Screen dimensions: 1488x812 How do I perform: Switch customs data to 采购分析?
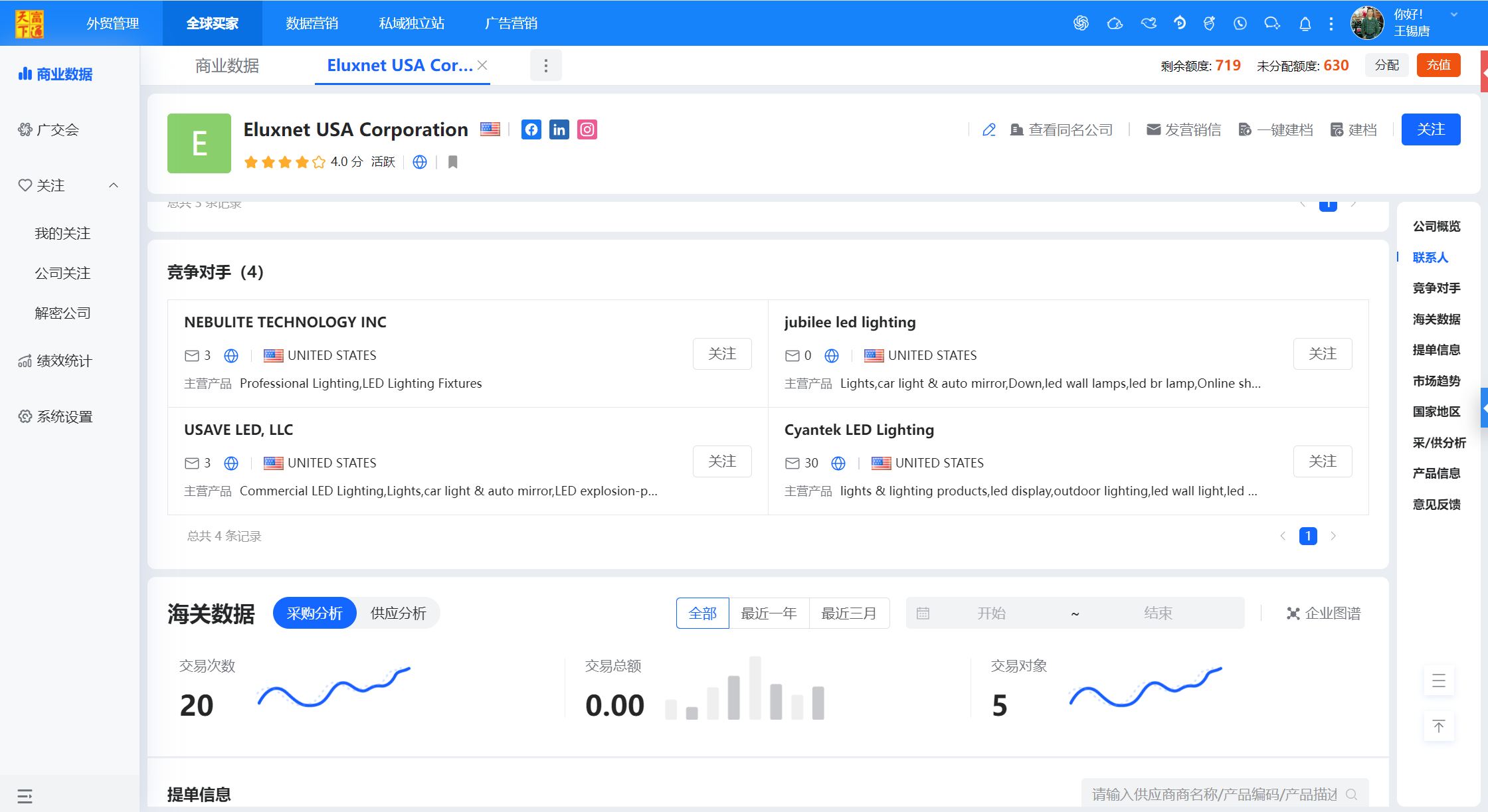tap(315, 613)
